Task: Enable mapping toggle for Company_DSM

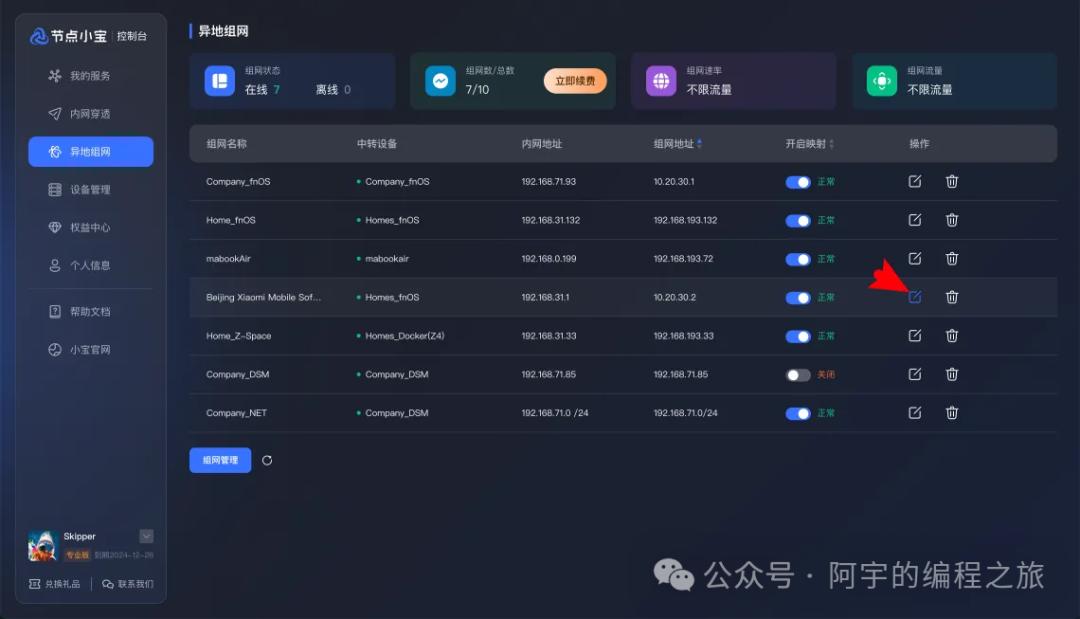Action: pyautogui.click(x=798, y=375)
